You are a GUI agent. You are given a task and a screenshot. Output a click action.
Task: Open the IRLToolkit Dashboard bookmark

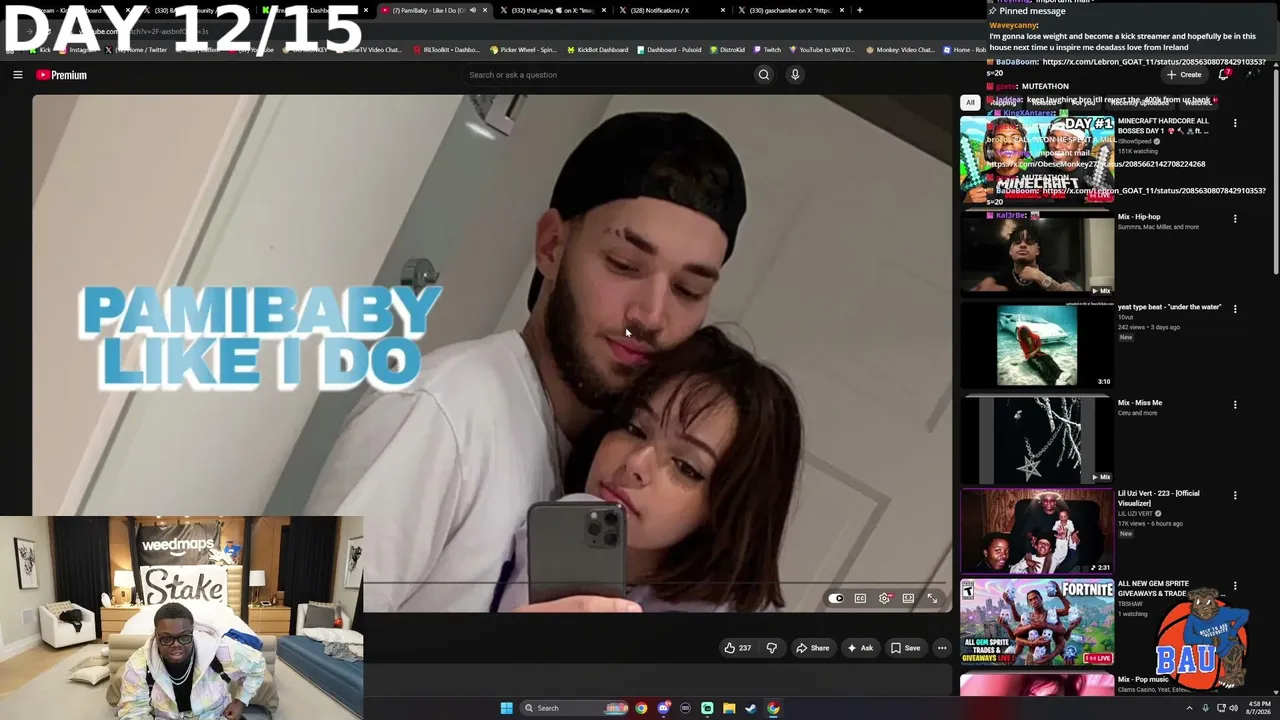click(x=448, y=50)
